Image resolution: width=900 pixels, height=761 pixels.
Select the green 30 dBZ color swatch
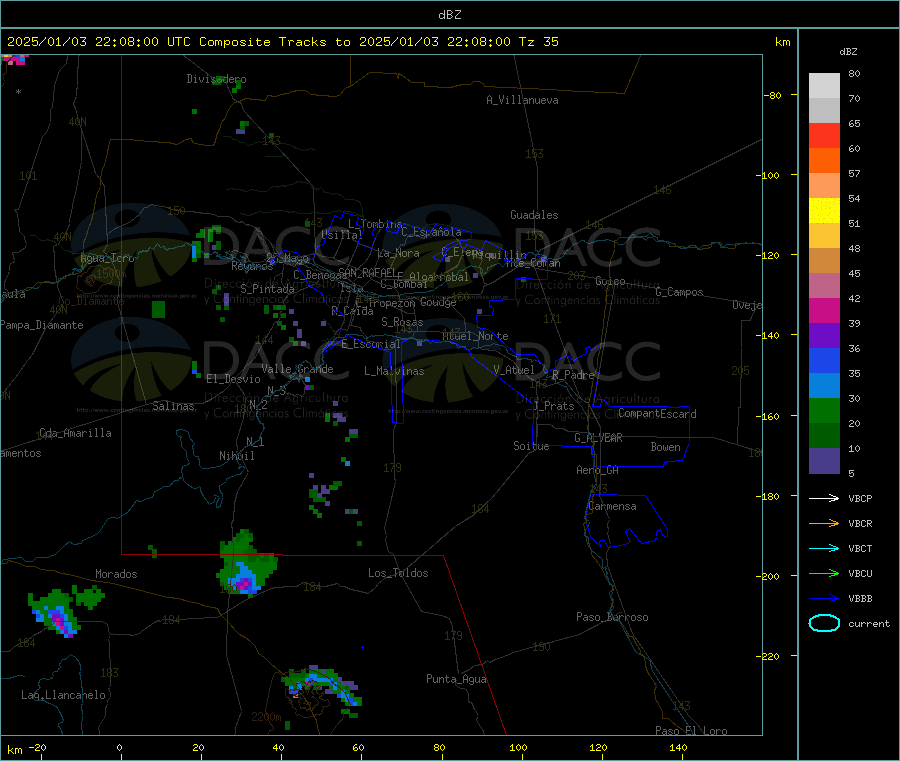point(824,410)
